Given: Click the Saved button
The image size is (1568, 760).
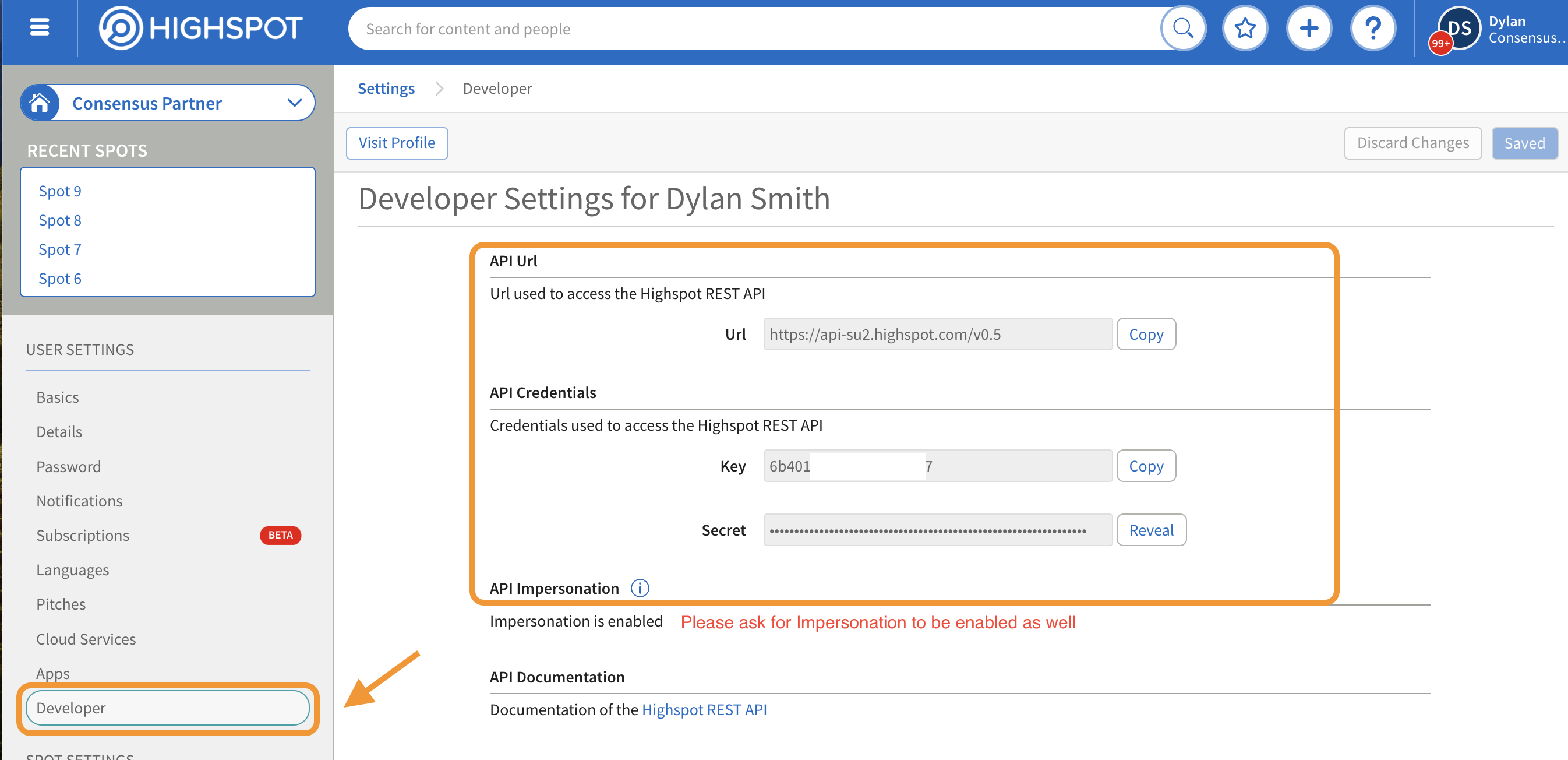Looking at the screenshot, I should tap(1524, 143).
